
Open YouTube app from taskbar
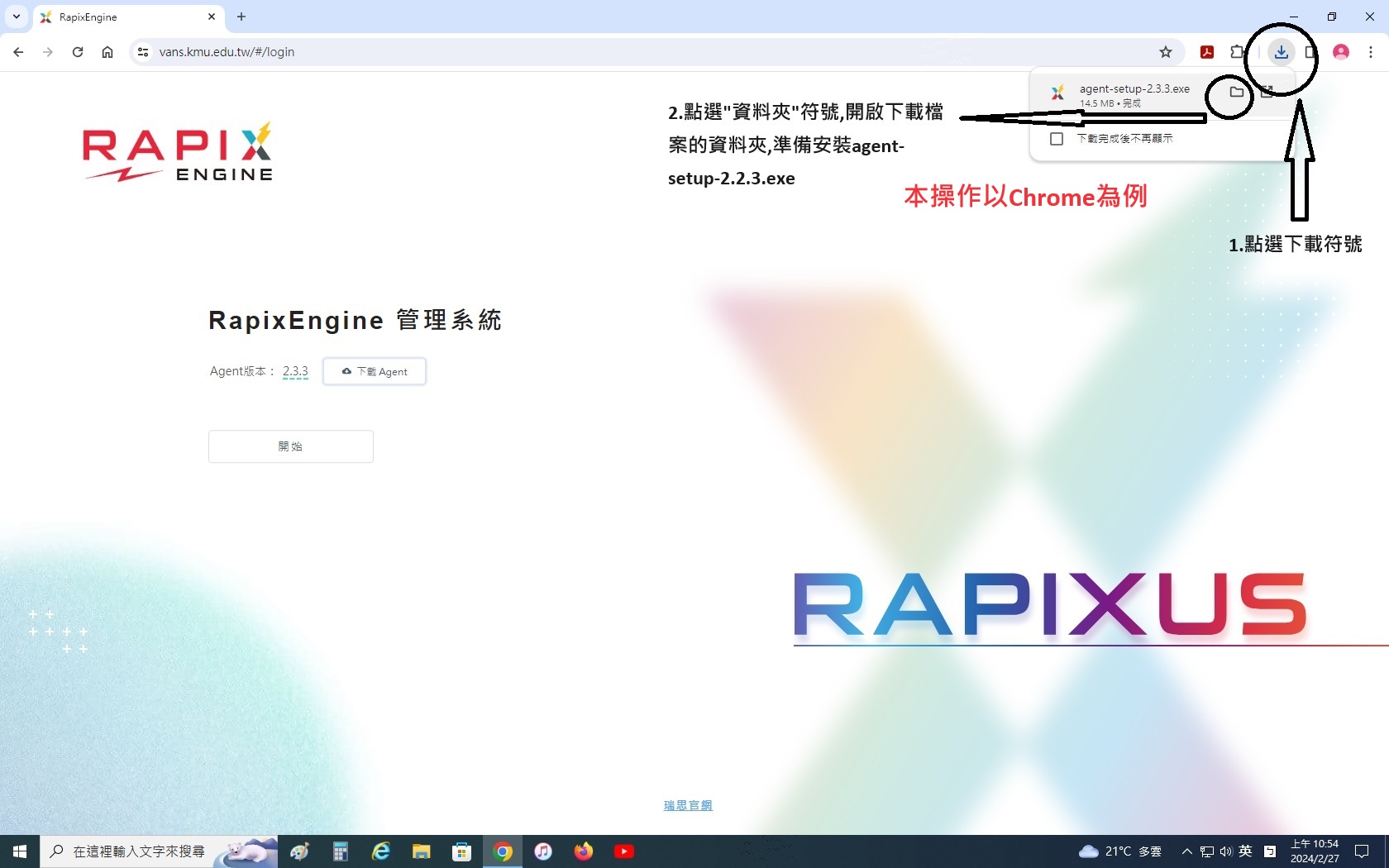[x=624, y=851]
